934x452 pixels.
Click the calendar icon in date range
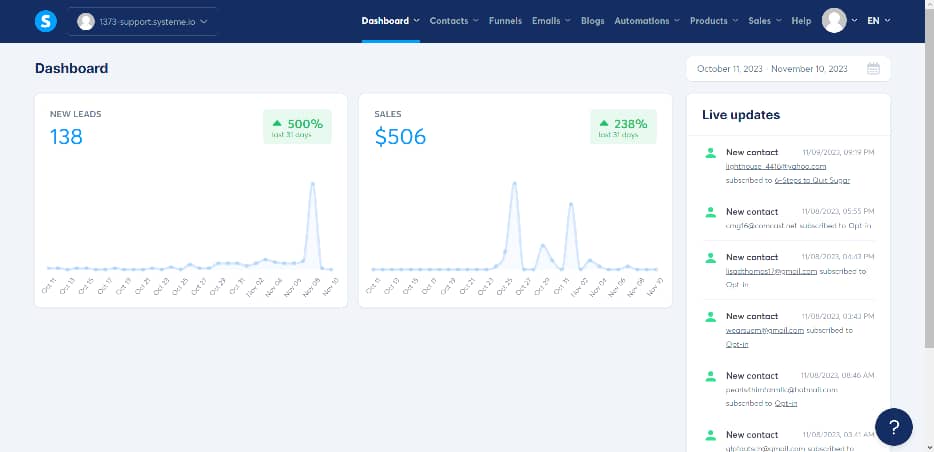point(873,69)
